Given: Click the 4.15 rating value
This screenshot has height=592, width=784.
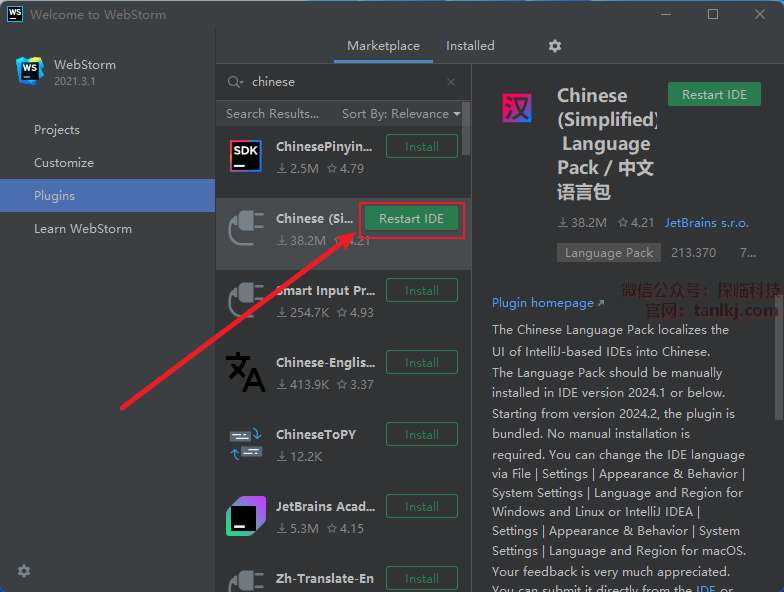Looking at the screenshot, I should coord(346,528).
